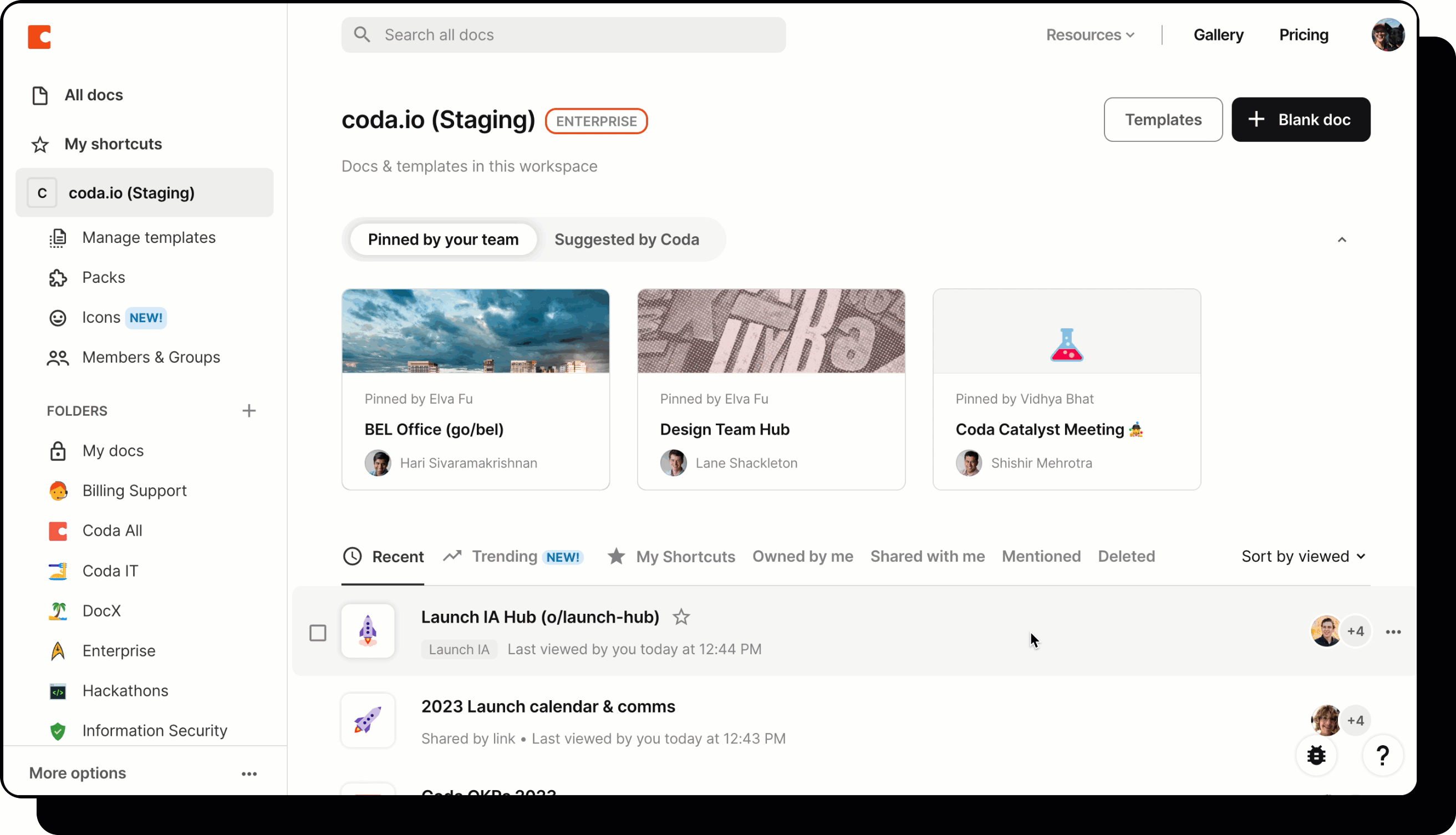Create a Blank doc
The image size is (1456, 835).
click(1301, 119)
